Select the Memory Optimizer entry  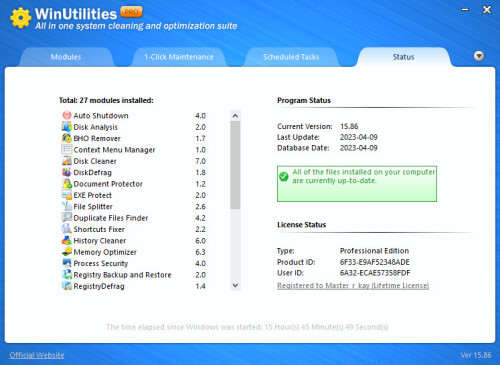tap(105, 252)
